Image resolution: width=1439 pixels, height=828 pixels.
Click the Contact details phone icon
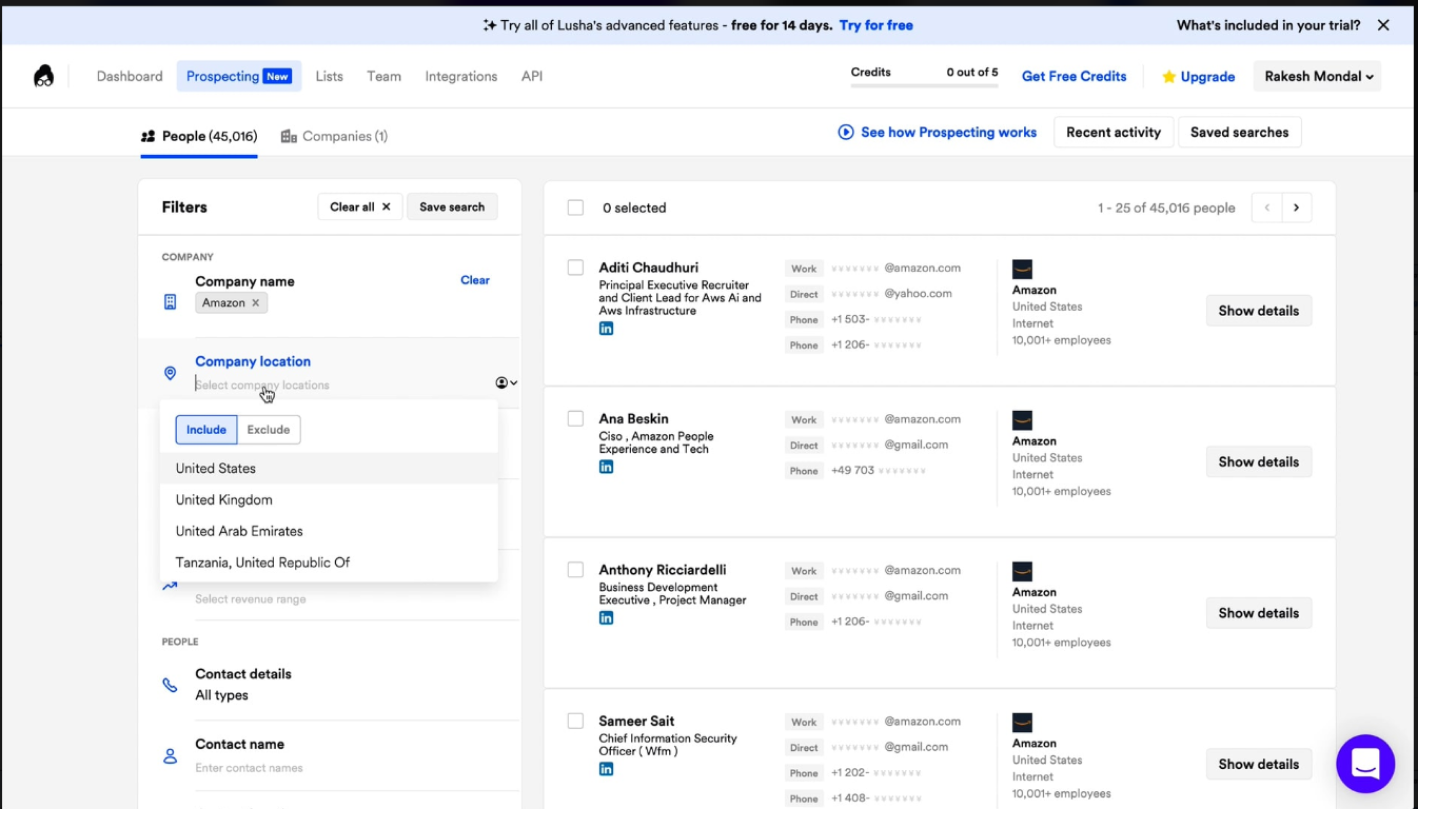tap(170, 686)
